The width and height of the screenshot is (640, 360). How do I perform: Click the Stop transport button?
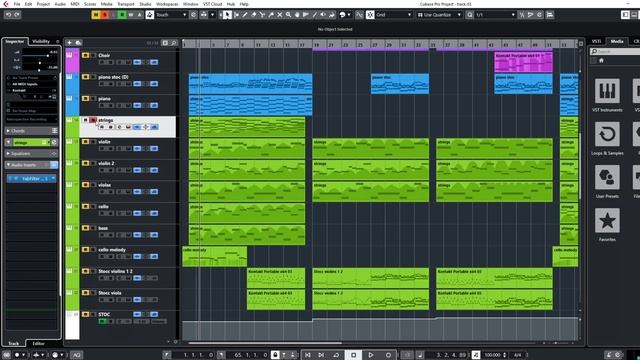353,355
